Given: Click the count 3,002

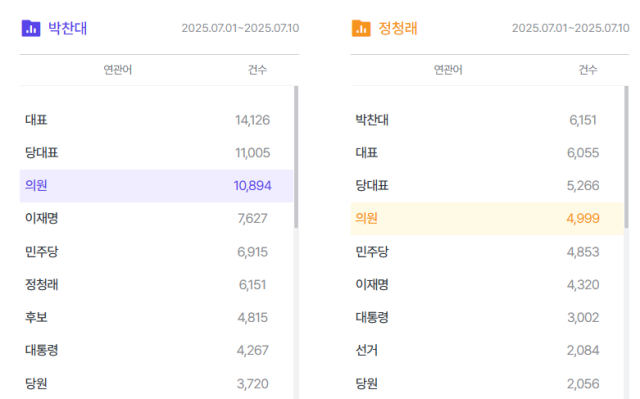Looking at the screenshot, I should tap(583, 317).
